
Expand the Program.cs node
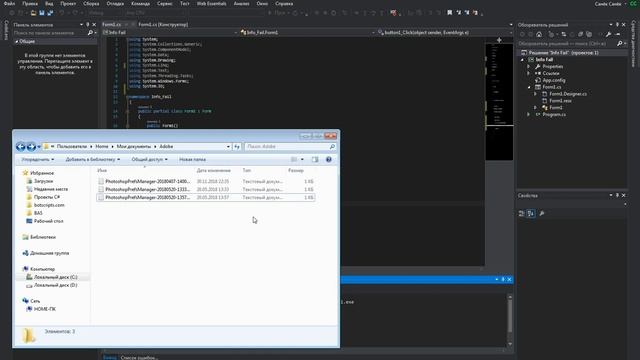point(529,115)
